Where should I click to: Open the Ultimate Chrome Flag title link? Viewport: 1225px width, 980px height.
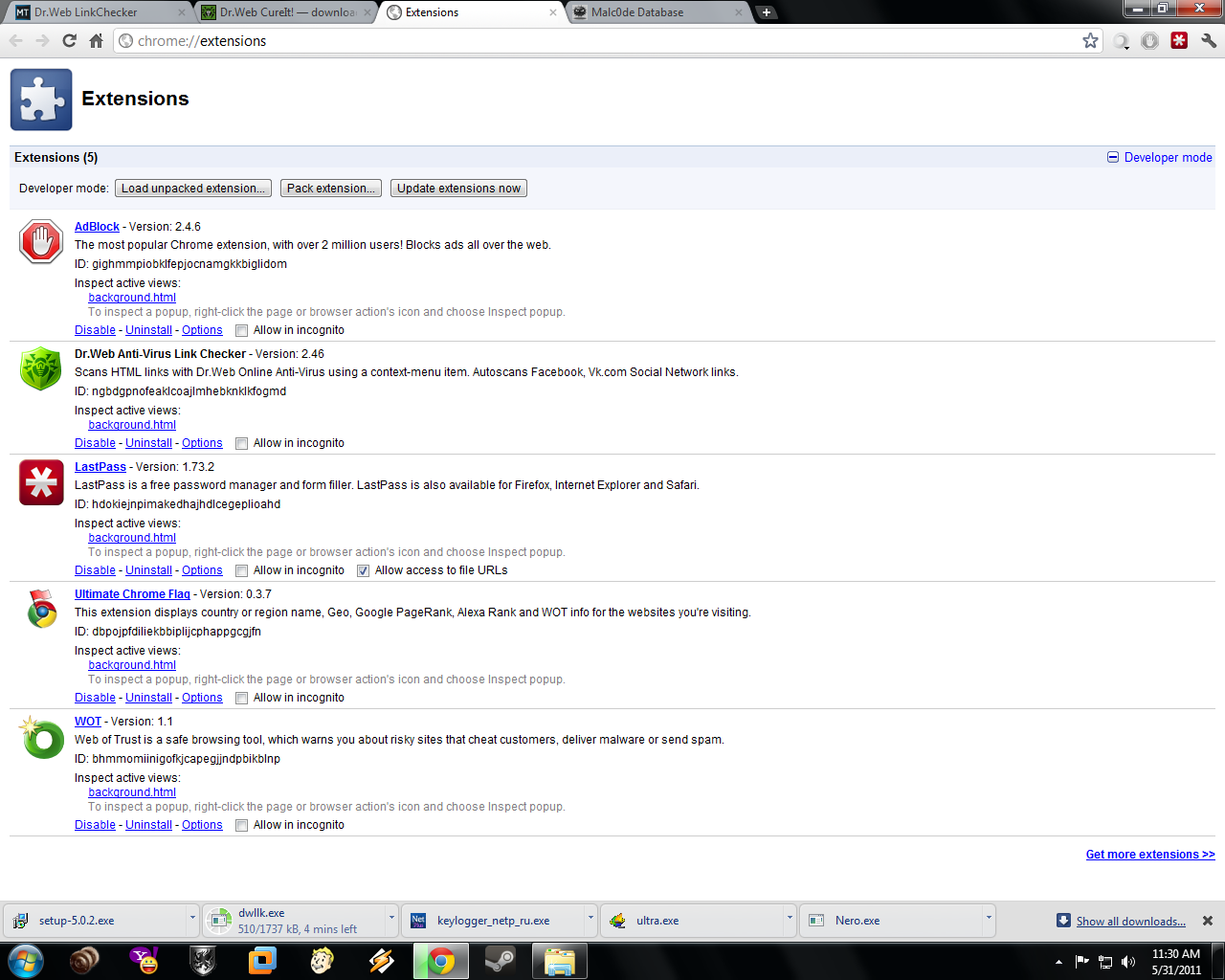click(x=132, y=594)
